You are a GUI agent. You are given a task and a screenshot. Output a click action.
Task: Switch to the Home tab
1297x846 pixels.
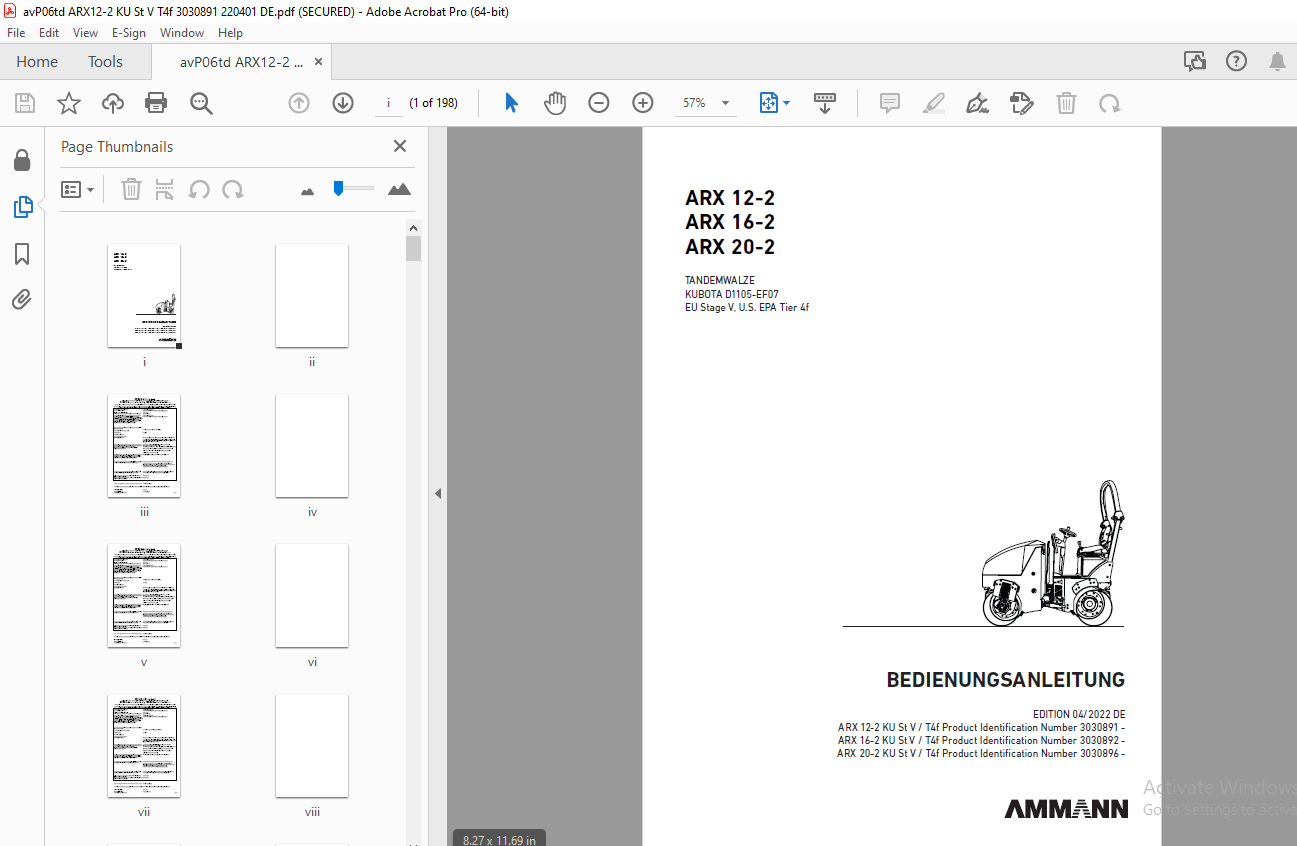click(x=37, y=62)
